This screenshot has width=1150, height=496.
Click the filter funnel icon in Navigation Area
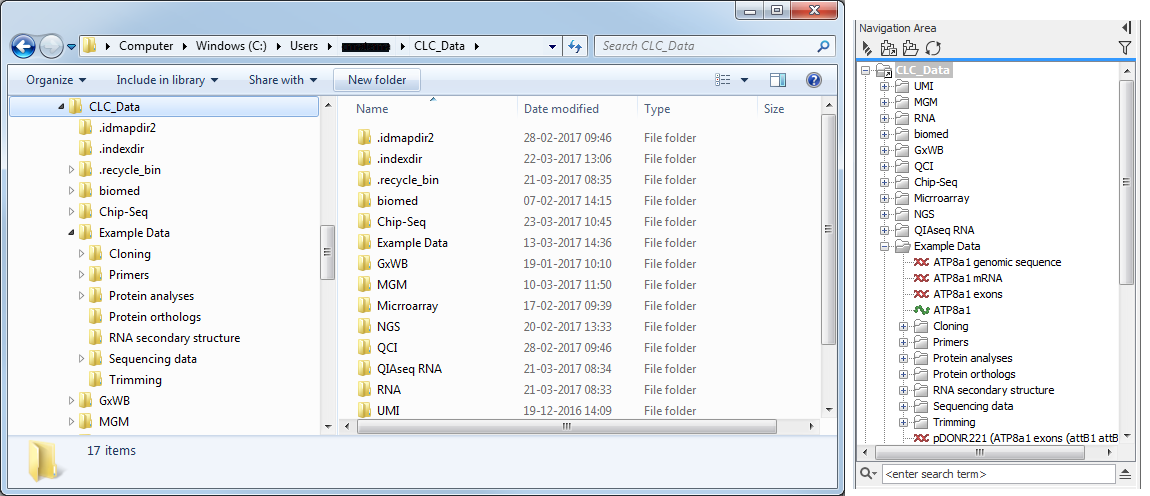1125,48
